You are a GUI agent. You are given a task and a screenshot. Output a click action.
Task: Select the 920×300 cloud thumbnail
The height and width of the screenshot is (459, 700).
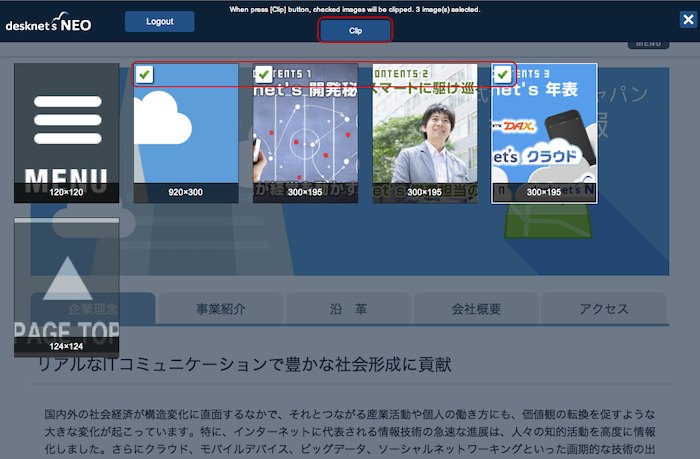pyautogui.click(x=186, y=133)
